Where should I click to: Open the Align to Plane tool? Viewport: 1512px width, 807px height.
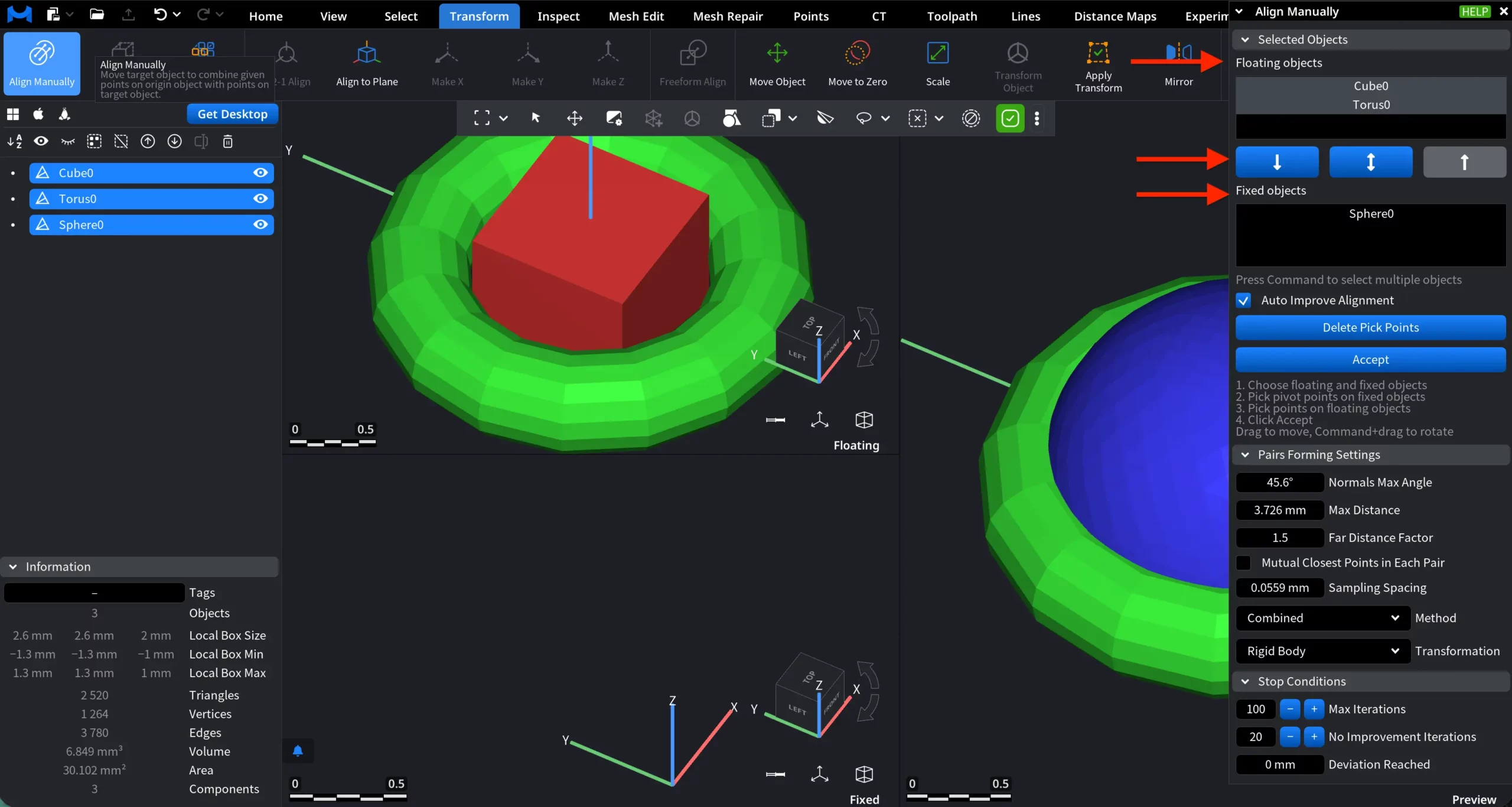tap(367, 54)
